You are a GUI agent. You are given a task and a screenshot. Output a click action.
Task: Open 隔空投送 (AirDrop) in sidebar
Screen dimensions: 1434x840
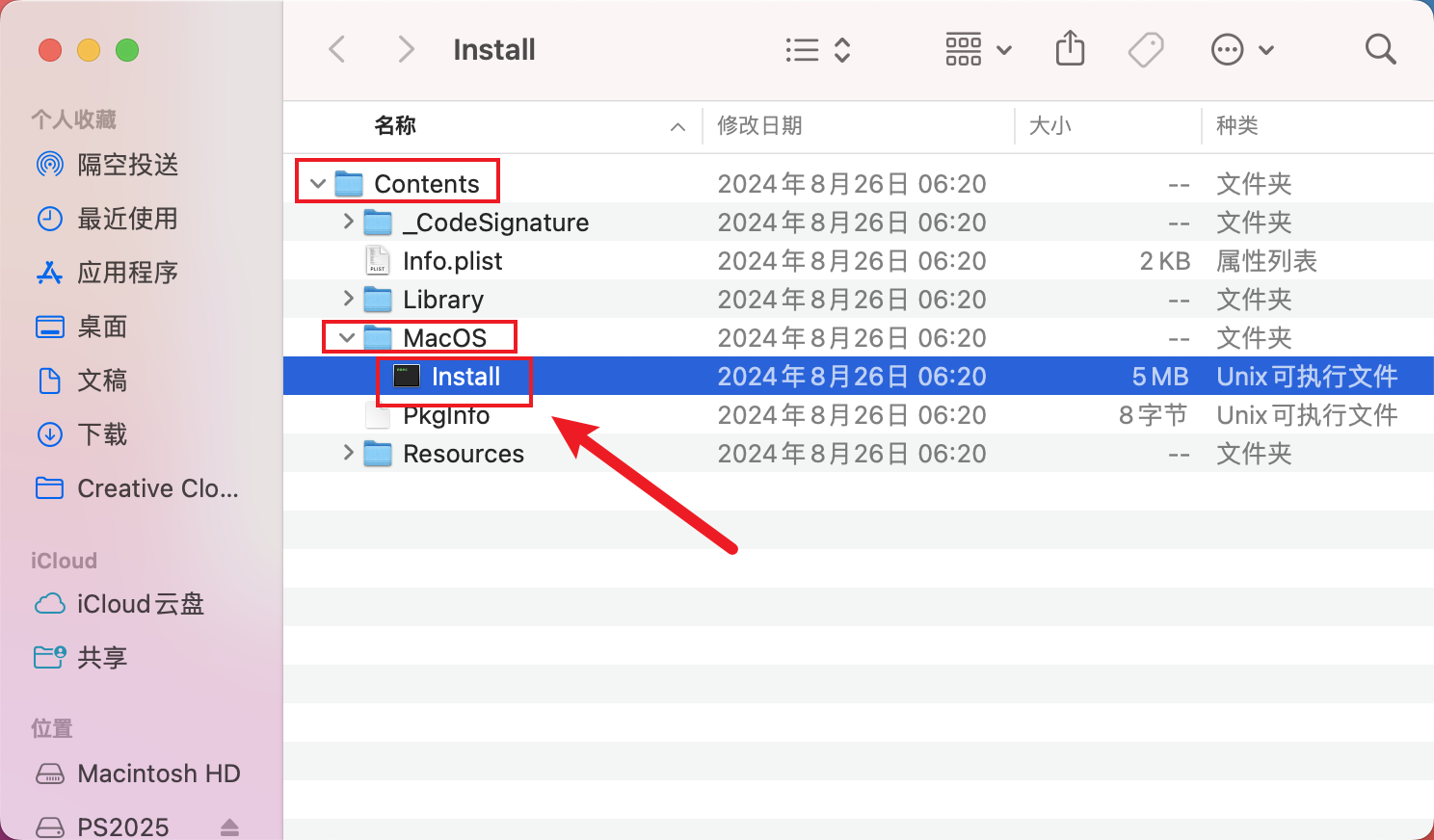127,165
